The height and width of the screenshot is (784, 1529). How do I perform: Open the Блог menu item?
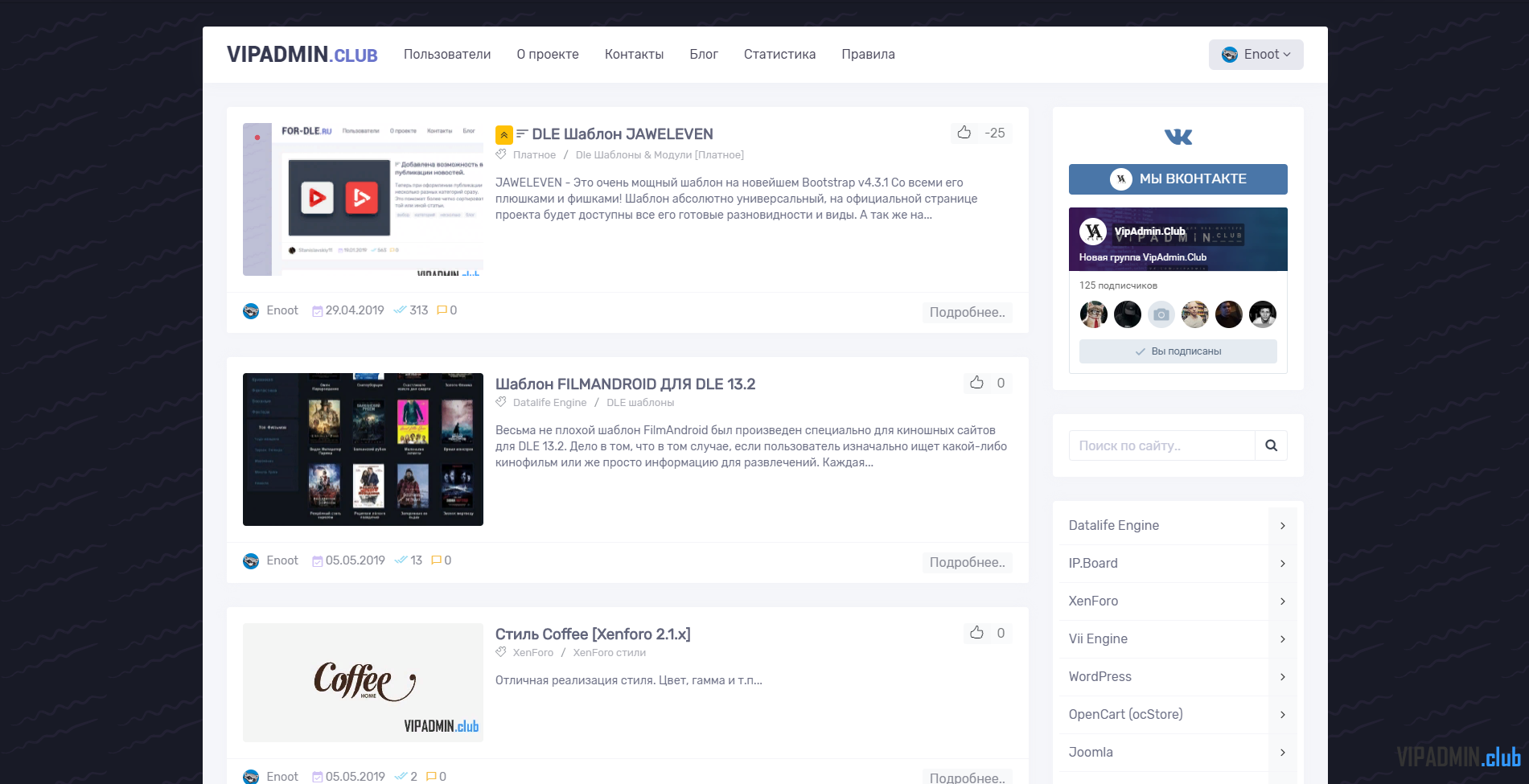(704, 55)
